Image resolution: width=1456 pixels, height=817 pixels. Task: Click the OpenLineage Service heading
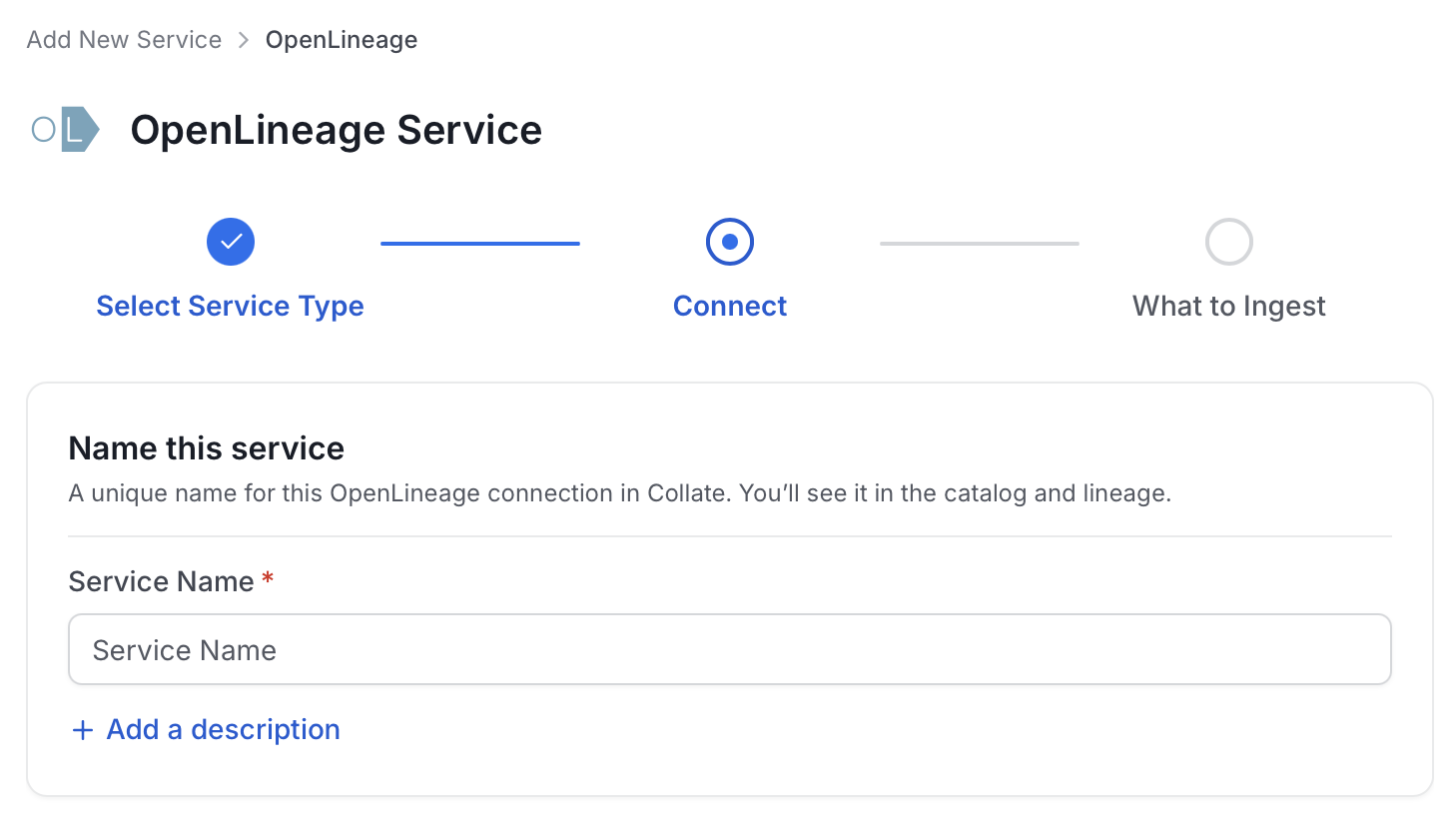coord(337,130)
